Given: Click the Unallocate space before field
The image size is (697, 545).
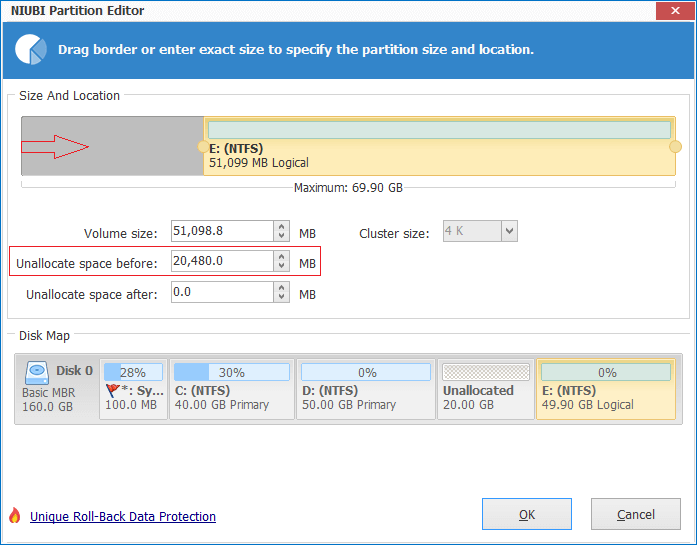Looking at the screenshot, I should coord(220,262).
